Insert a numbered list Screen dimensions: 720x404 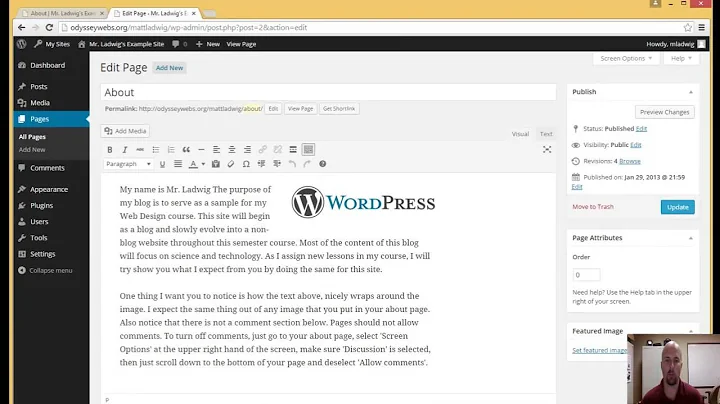pyautogui.click(x=171, y=150)
